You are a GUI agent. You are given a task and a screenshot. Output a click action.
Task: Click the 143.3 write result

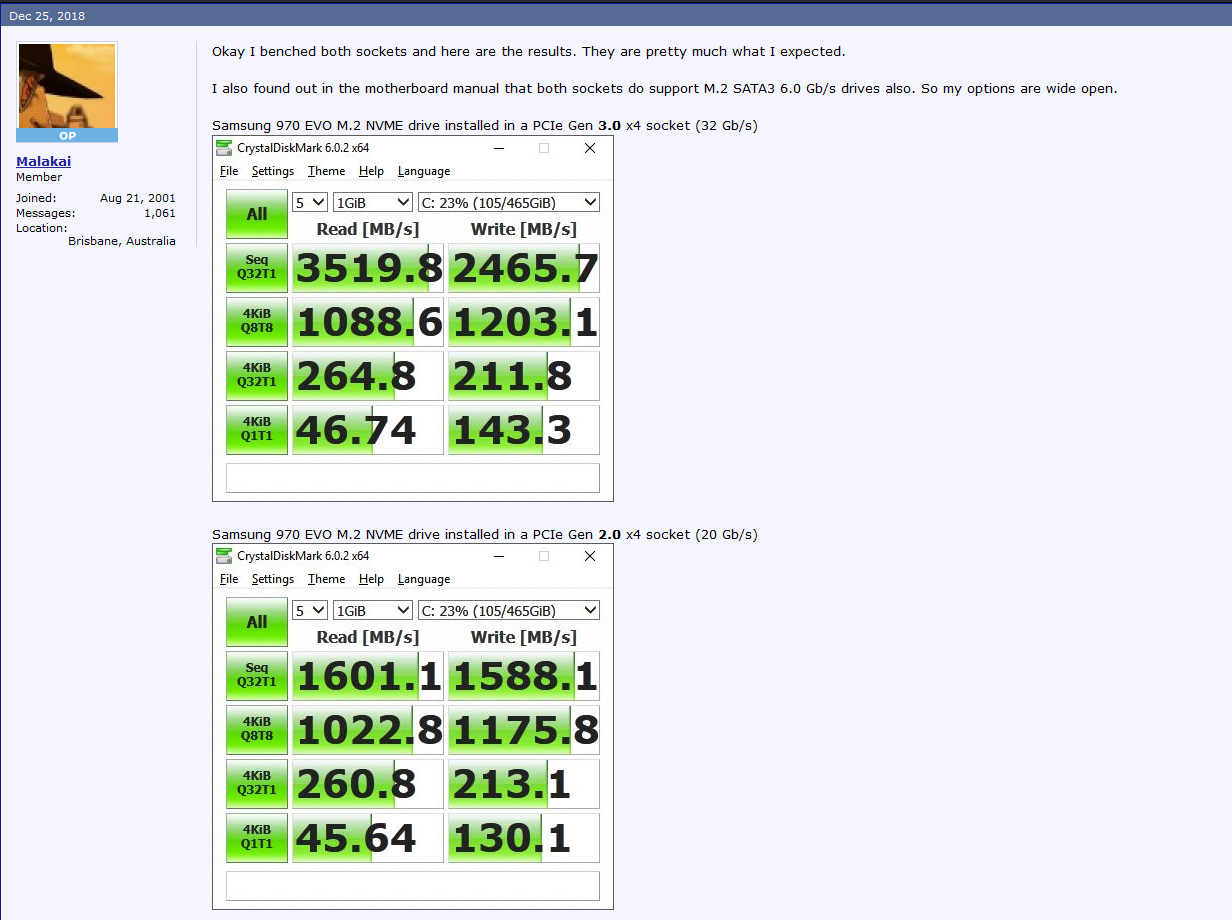pyautogui.click(x=524, y=430)
